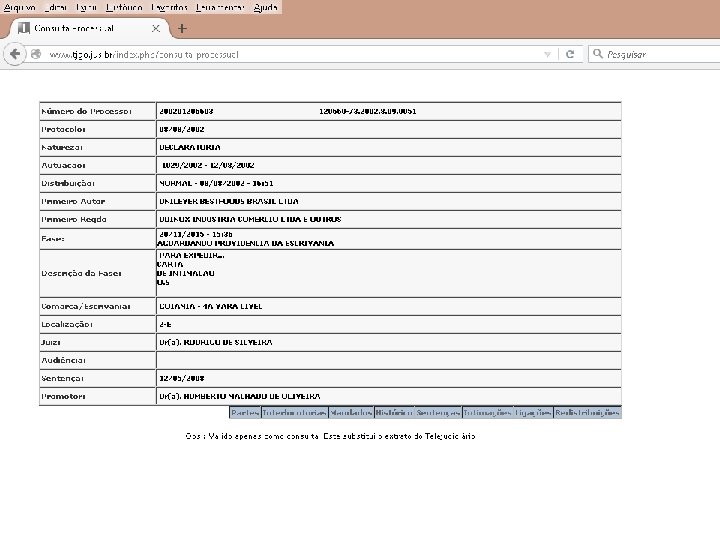The width and height of the screenshot is (720, 540).
Task: Click process number 200201206603
Action: (x=186, y=111)
